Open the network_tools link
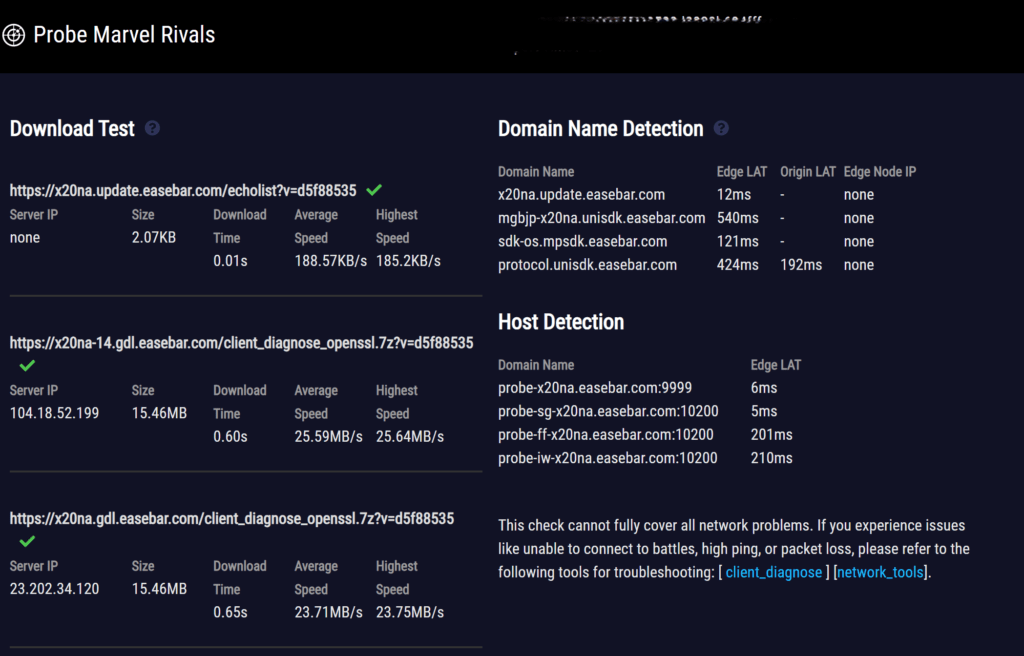 [880, 572]
